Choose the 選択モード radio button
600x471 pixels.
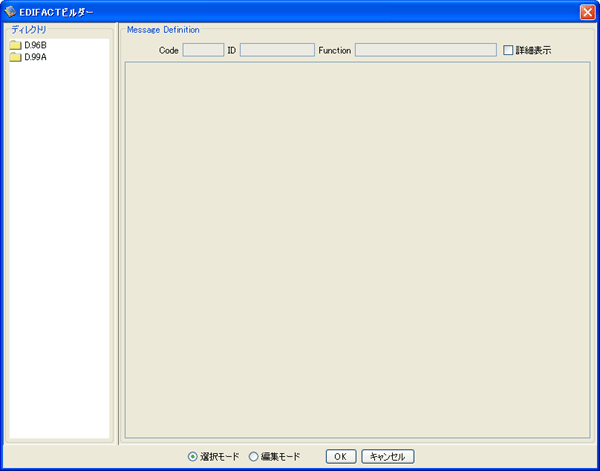193,456
